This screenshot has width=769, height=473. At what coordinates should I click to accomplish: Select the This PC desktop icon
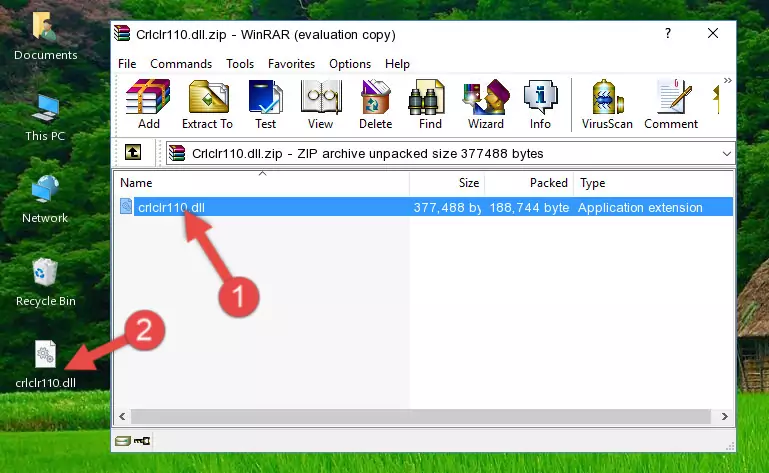click(45, 118)
